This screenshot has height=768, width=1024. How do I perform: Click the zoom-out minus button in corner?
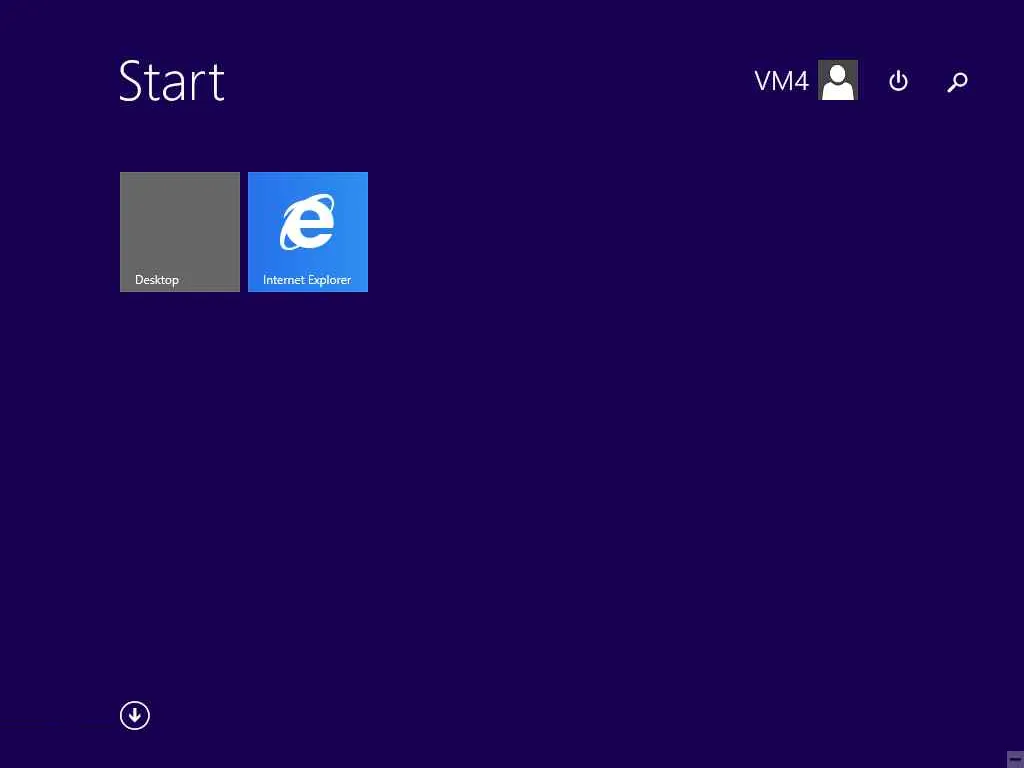[1015, 759]
